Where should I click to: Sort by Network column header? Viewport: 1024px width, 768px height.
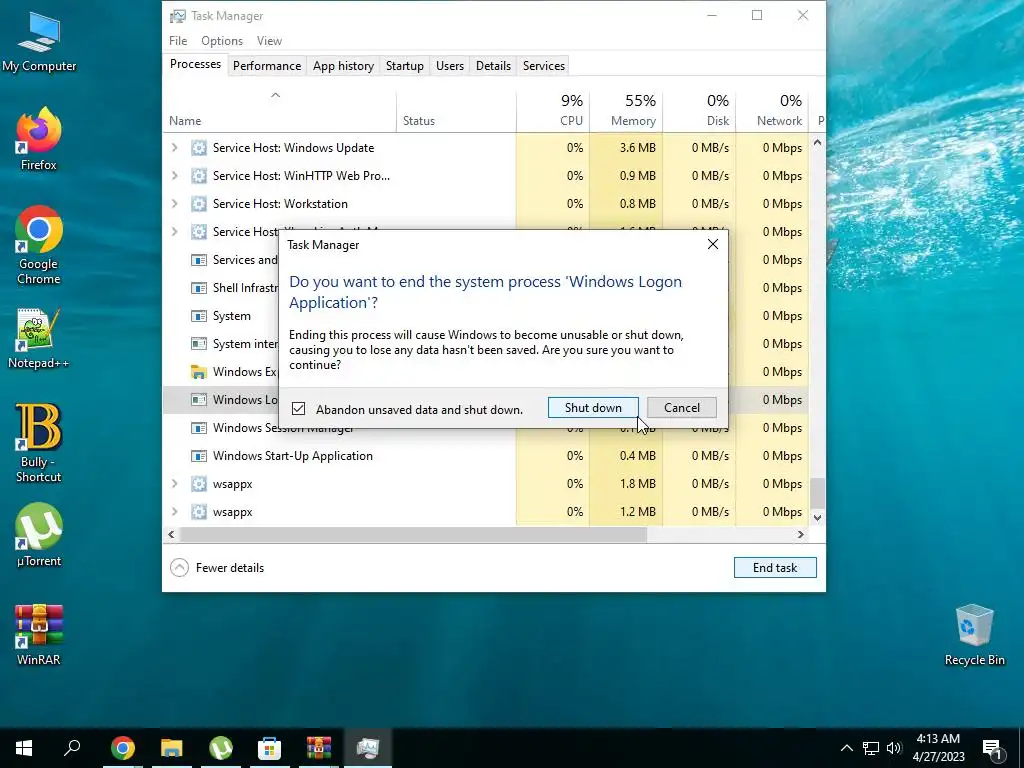point(773,111)
